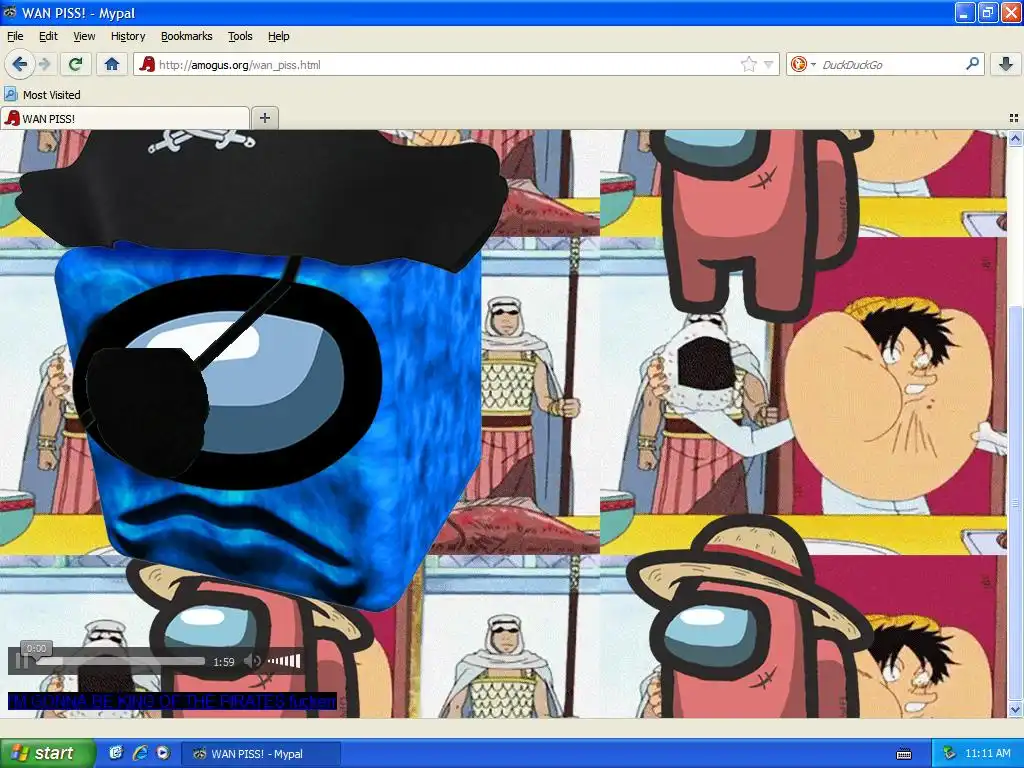Screen dimensions: 1024x768
Task: Select the WAN PISS! tab
Action: 125,118
